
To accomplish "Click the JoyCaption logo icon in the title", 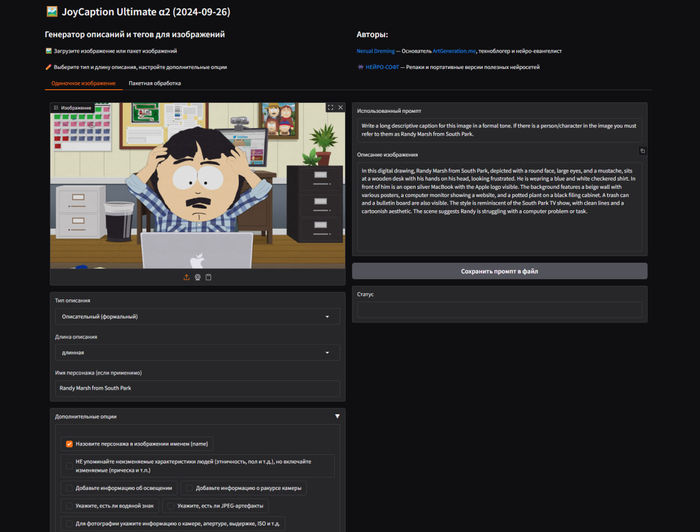I will pos(52,12).
